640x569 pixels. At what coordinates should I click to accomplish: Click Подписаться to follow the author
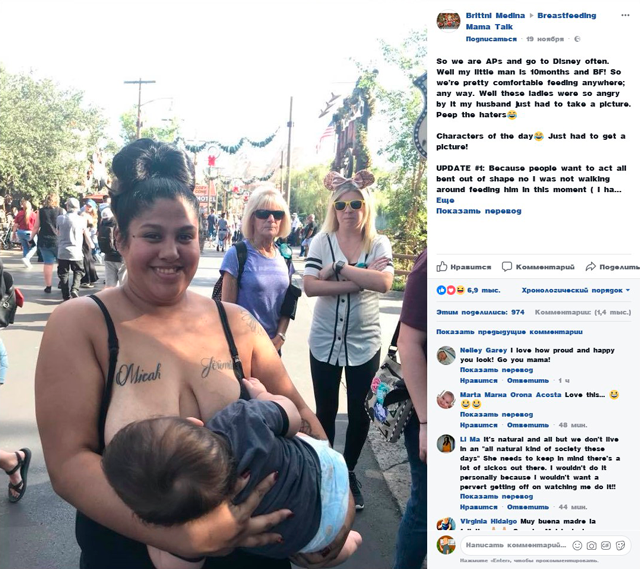click(491, 39)
